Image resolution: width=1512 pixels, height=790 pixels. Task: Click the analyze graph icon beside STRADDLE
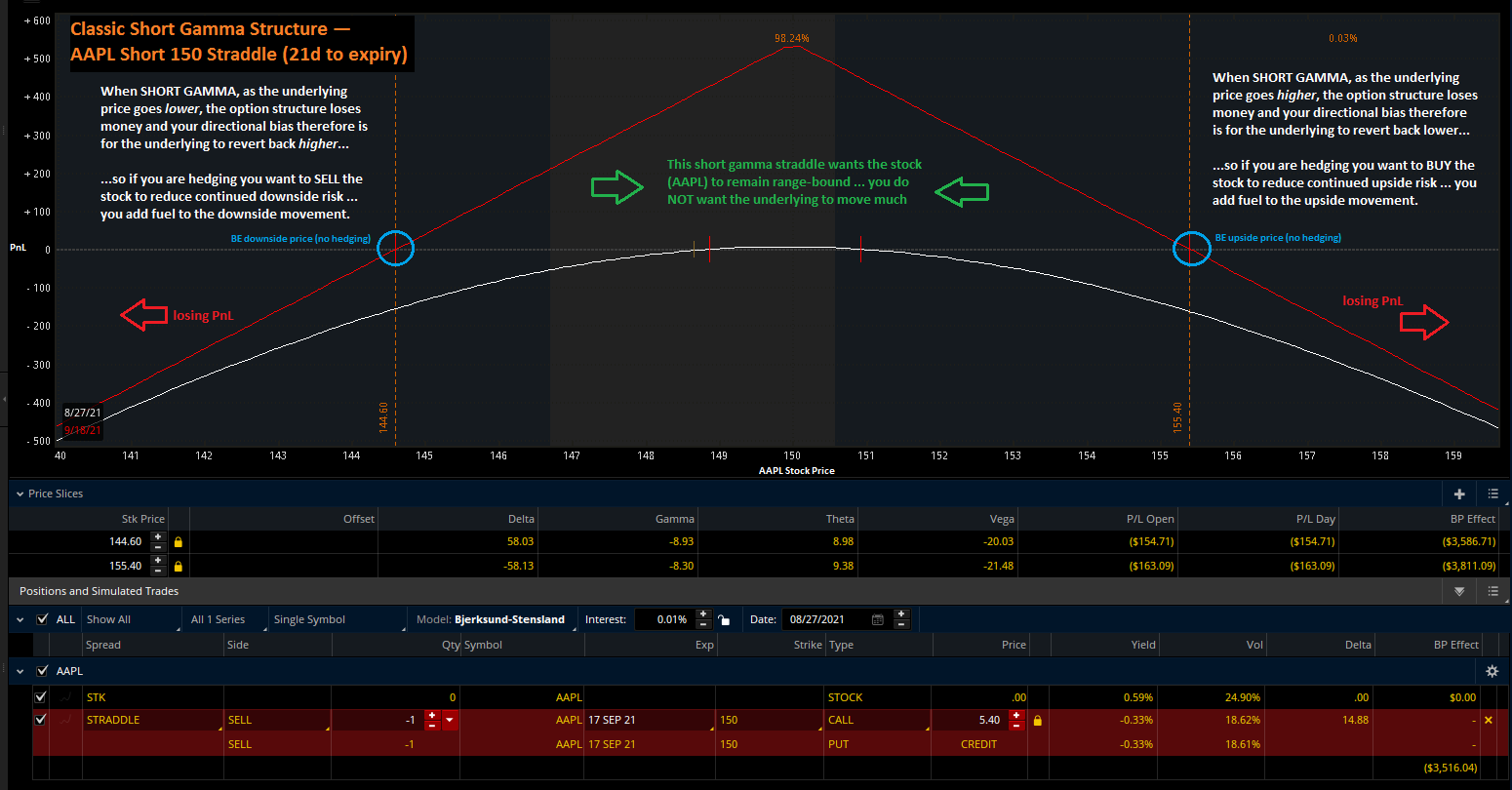click(x=64, y=720)
